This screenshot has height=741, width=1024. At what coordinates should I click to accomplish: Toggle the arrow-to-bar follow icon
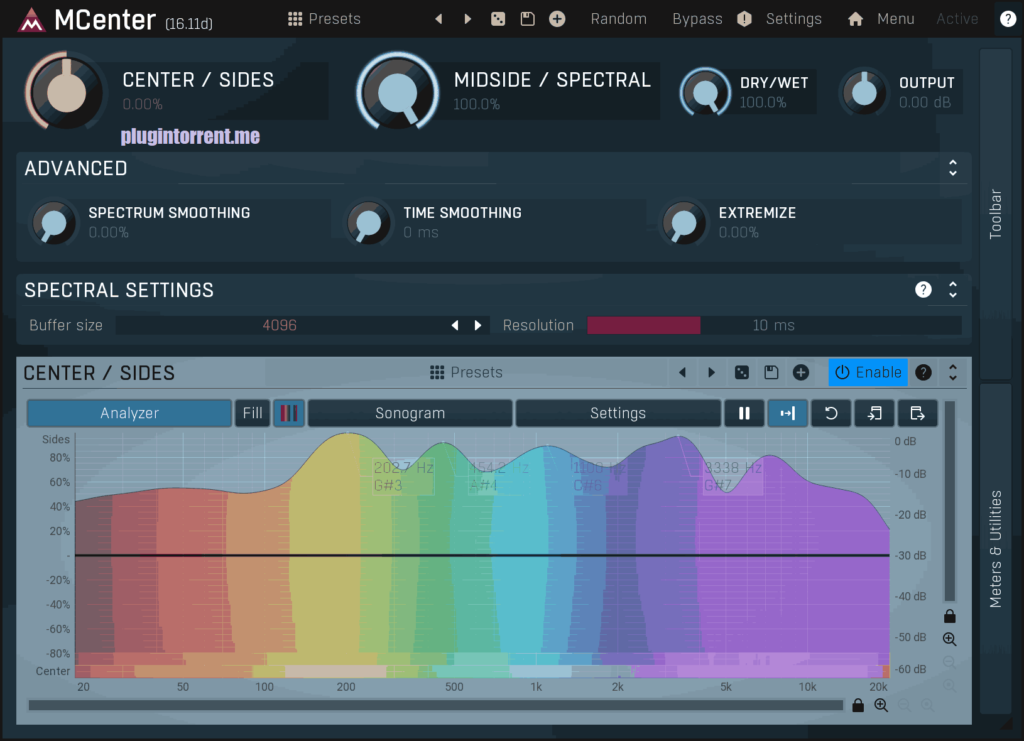click(788, 413)
